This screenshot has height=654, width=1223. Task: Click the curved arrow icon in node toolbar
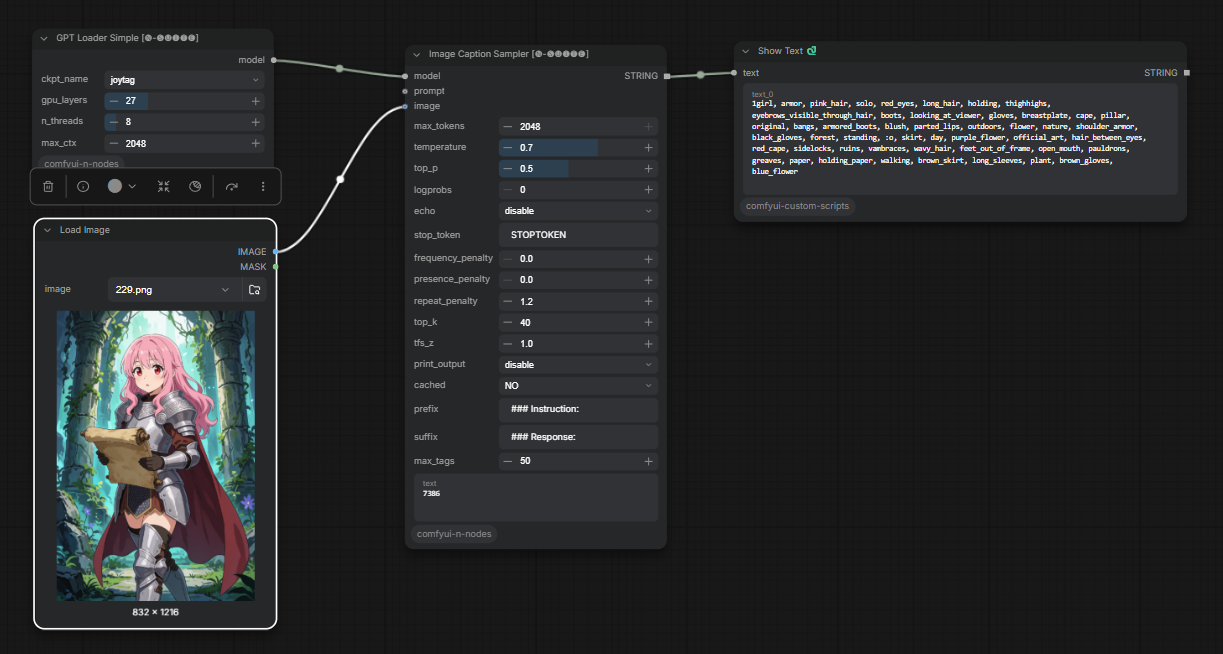232,186
